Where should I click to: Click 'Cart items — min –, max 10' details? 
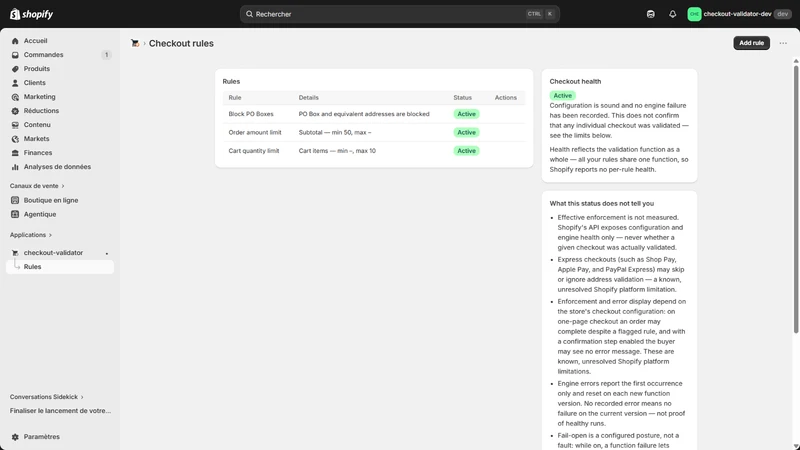pos(337,151)
